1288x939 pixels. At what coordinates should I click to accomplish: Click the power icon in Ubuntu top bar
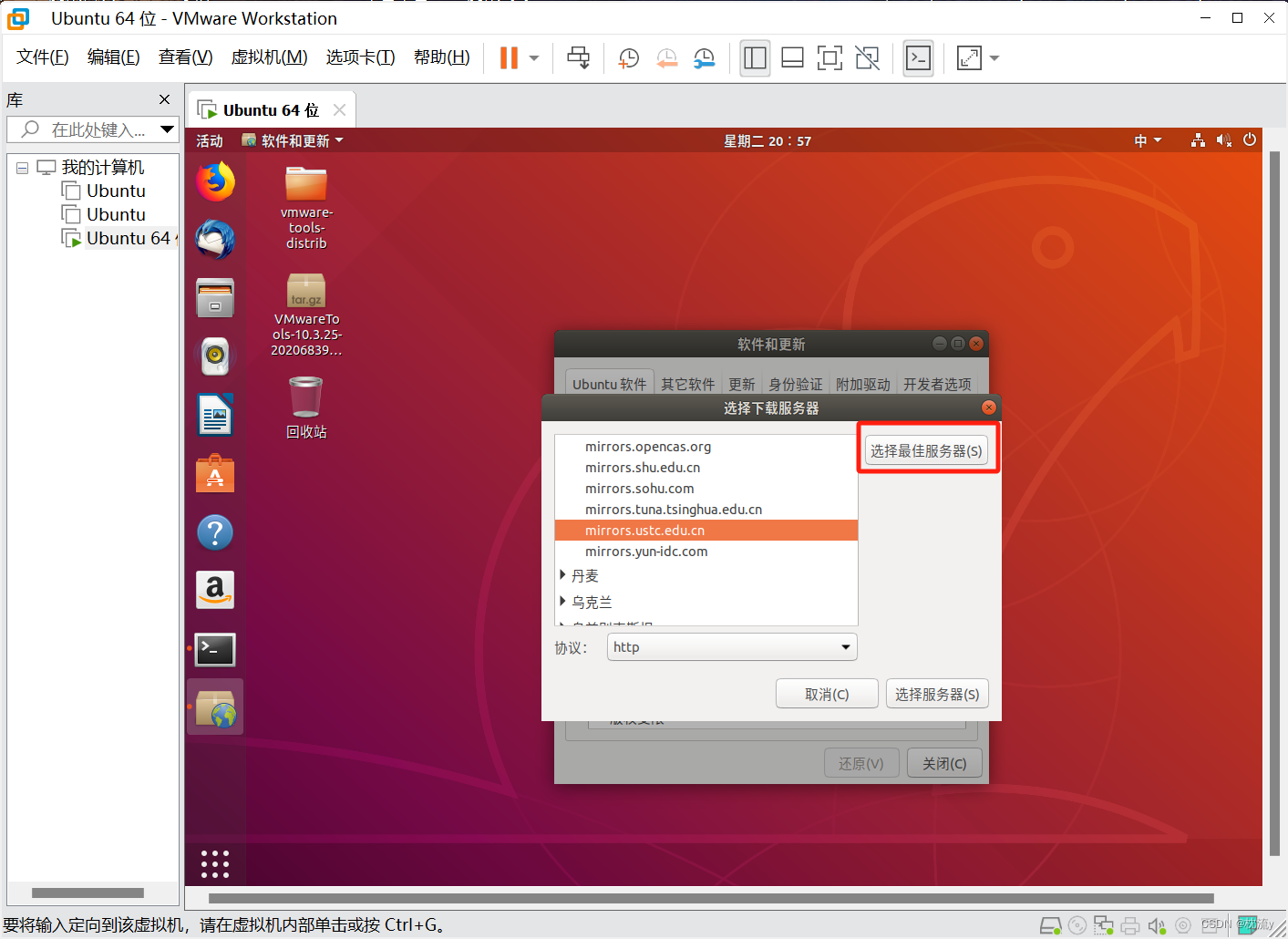[1250, 140]
